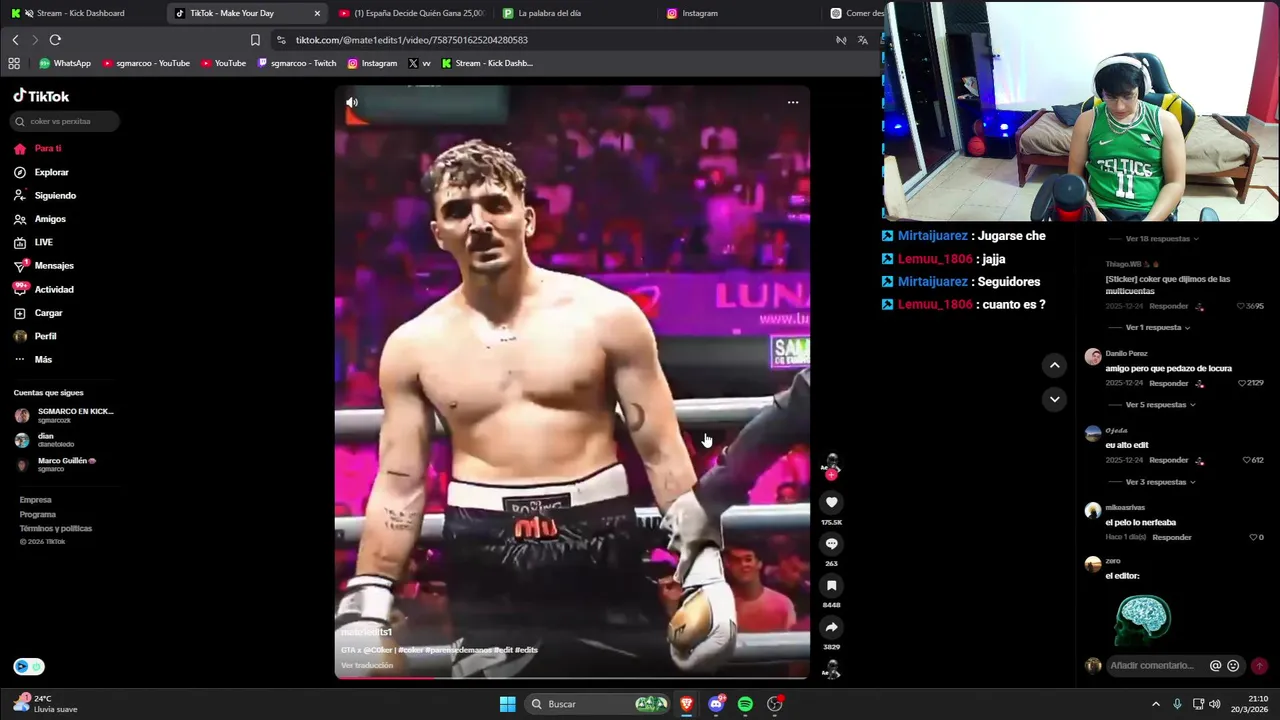Screen dimensions: 1280x720
Task: Open the Más menu in sidebar
Action: pos(33,360)
